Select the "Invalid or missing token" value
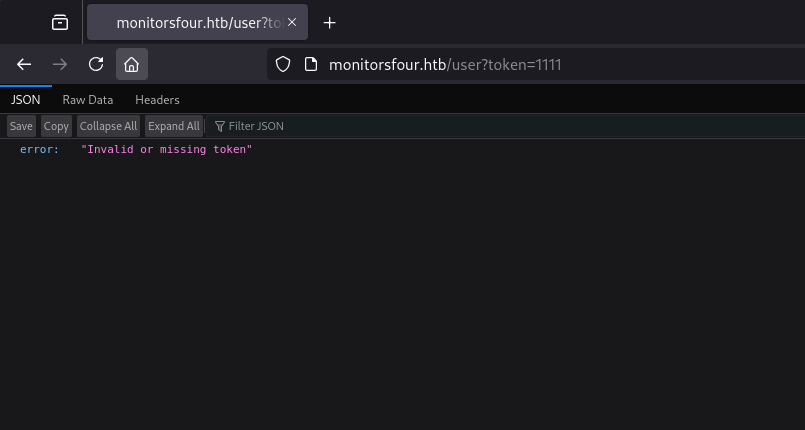 coord(166,150)
